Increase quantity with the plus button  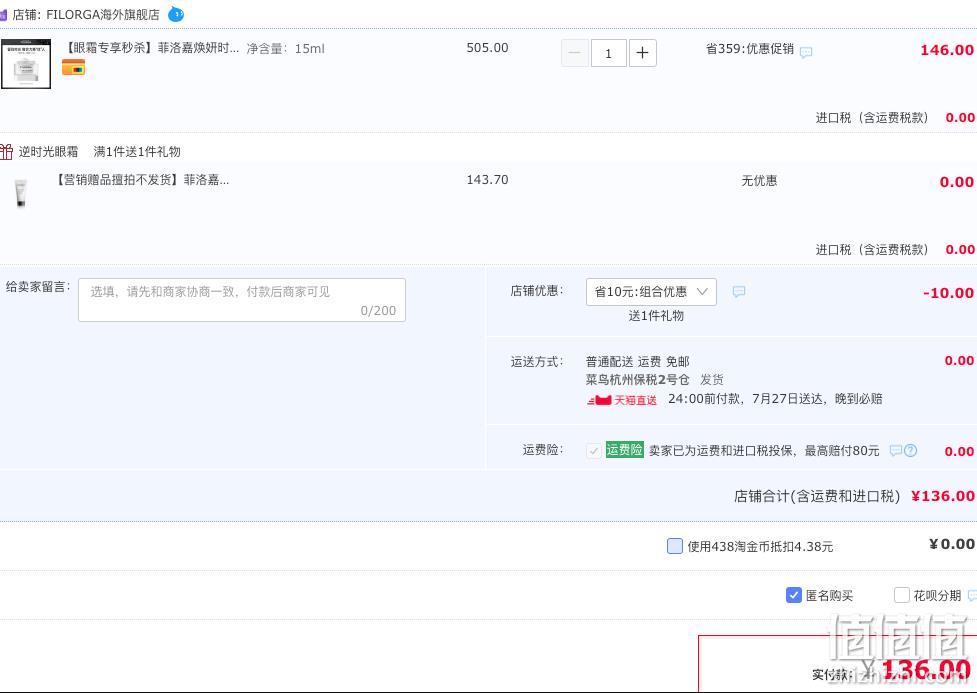[x=642, y=53]
